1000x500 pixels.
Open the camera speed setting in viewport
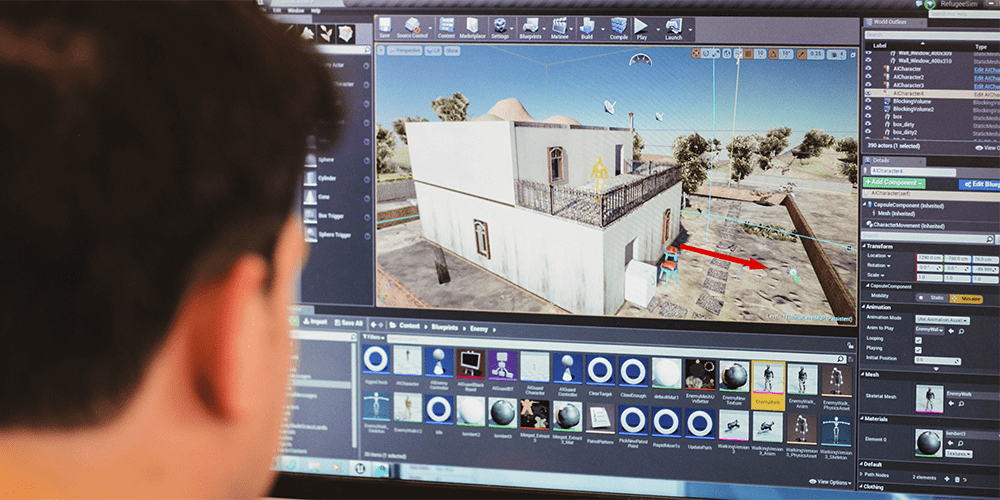(837, 55)
